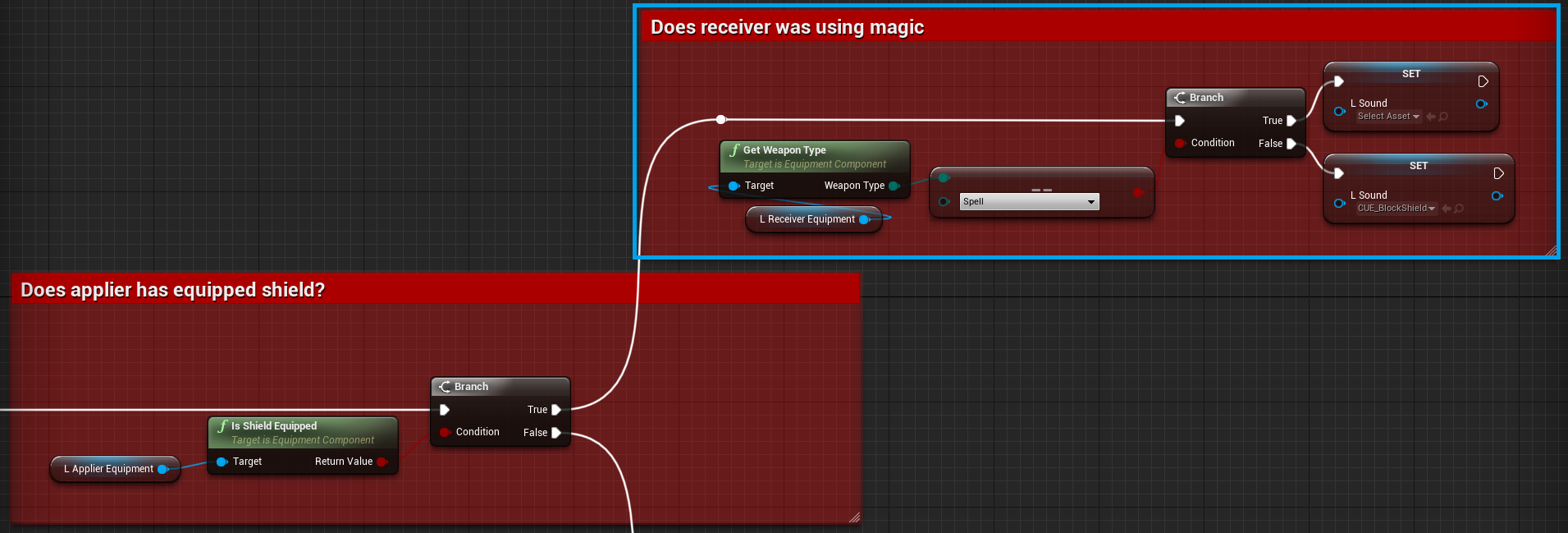Screen dimensions: 1568x533
Task: Select the L Receiver Equipment variable node
Action: [807, 219]
